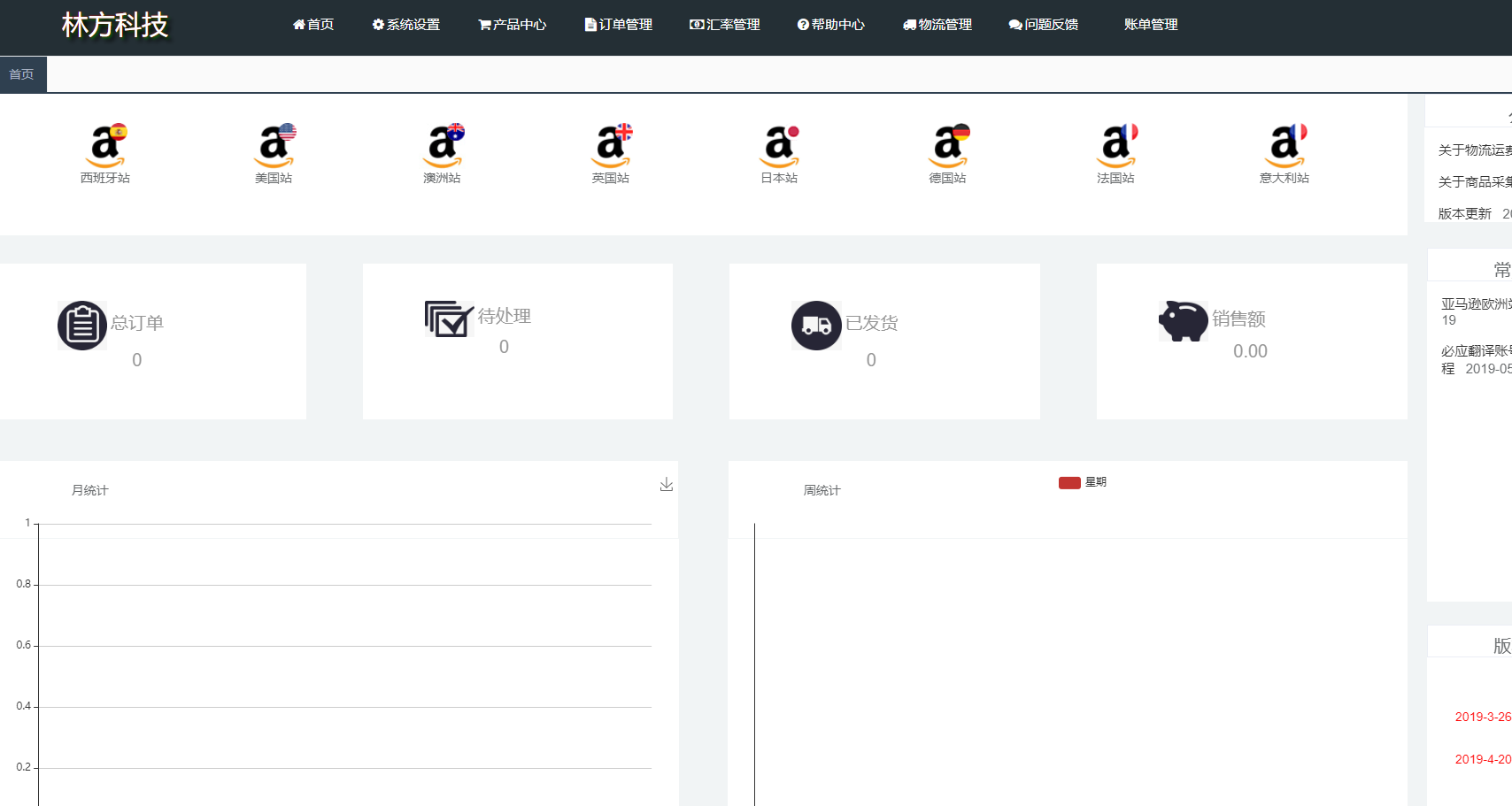
Task: Download the 月统计 chart image
Action: 667,485
